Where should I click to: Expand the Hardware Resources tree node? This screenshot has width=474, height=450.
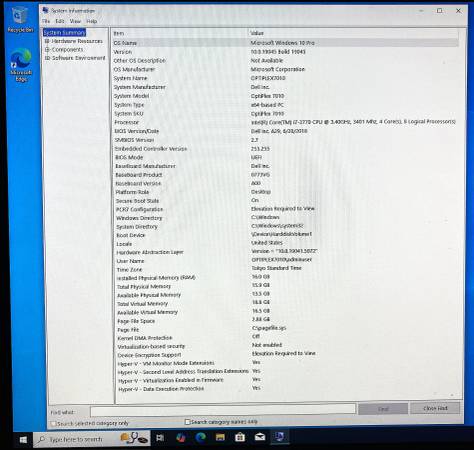click(x=47, y=41)
